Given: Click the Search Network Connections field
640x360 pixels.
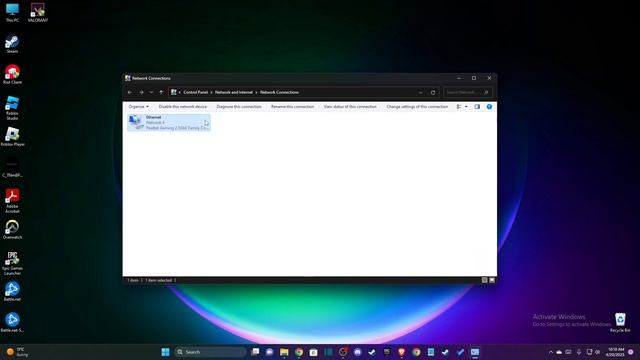Looking at the screenshot, I should click(x=467, y=93).
